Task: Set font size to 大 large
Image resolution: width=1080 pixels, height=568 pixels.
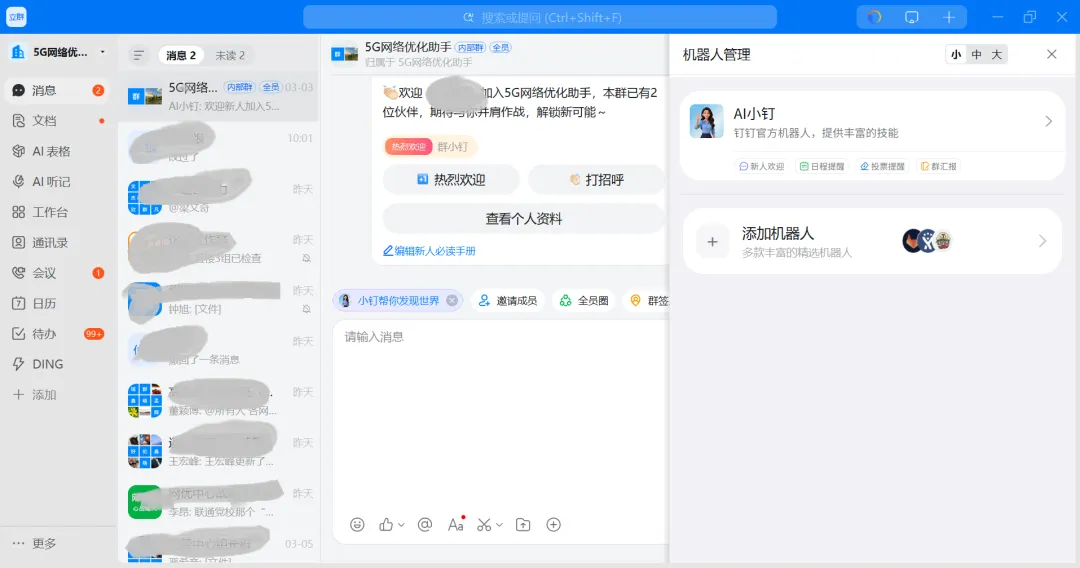Action: pyautogui.click(x=997, y=54)
